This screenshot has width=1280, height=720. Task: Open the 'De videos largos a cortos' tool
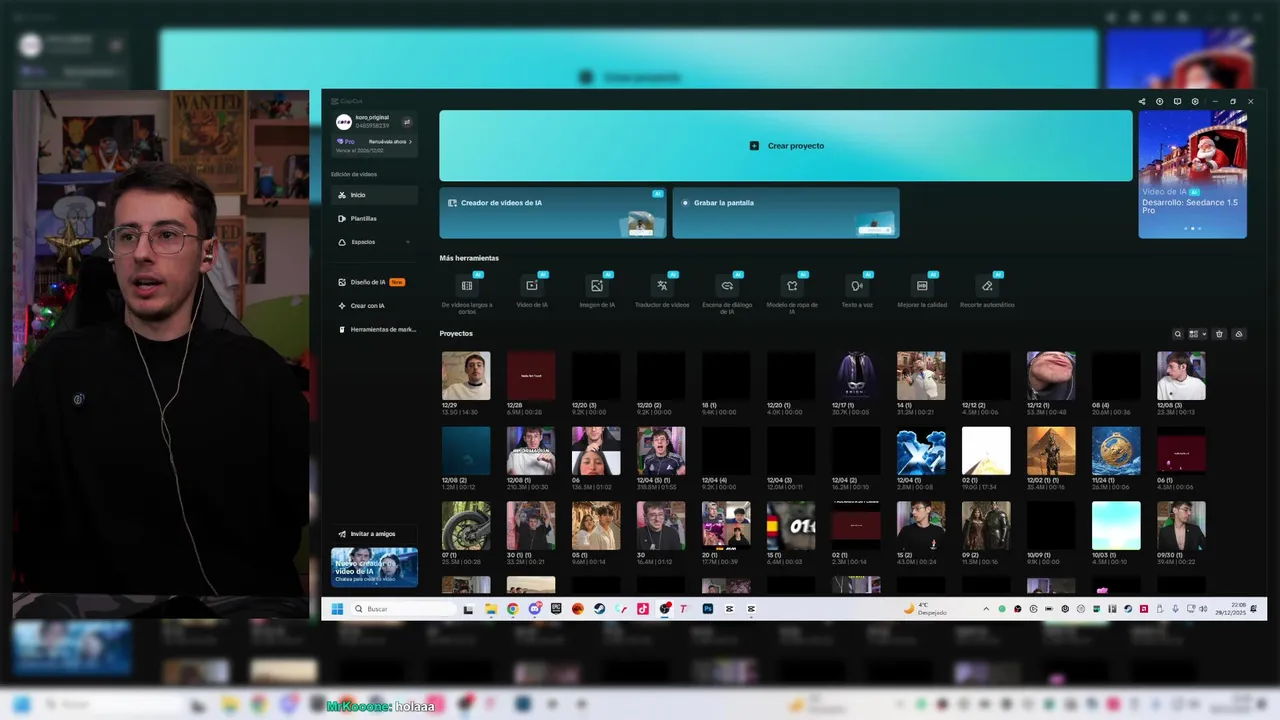tap(467, 286)
